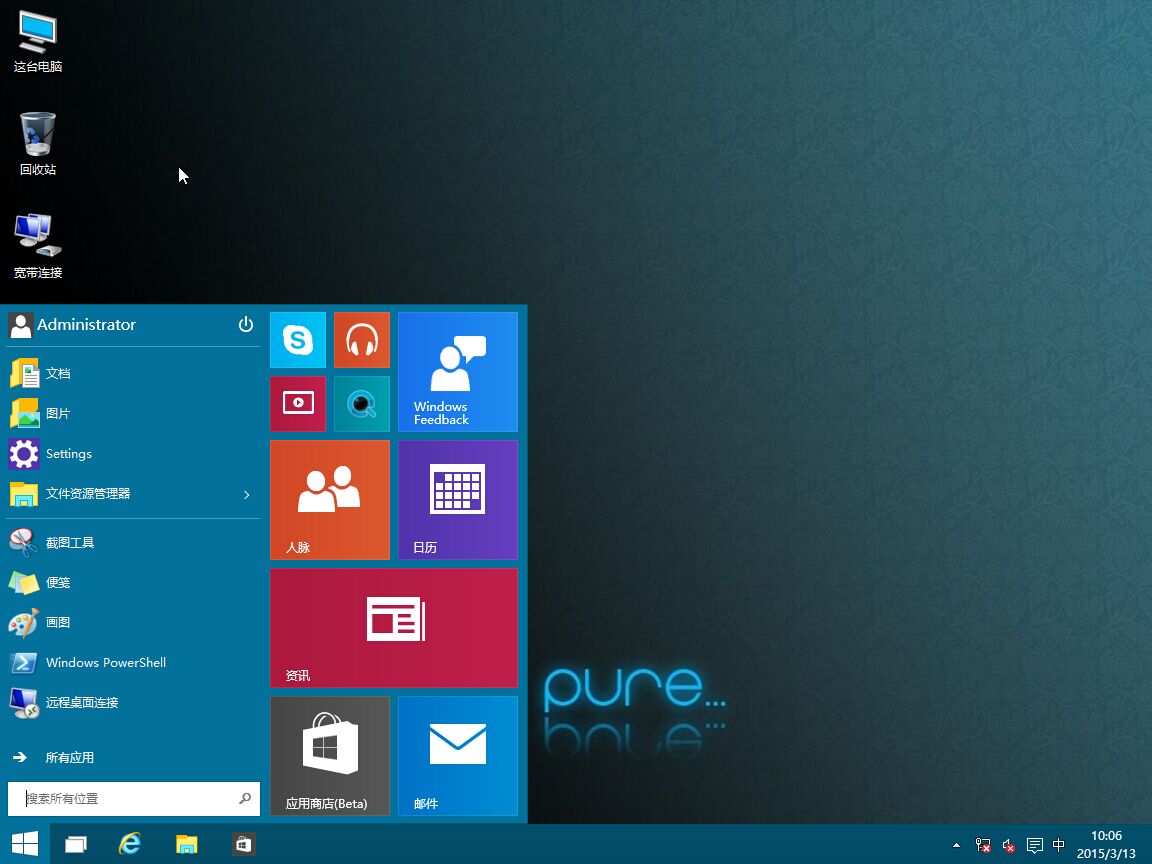Image resolution: width=1152 pixels, height=864 pixels.
Task: Switch the 中 input method indicator
Action: (x=1059, y=845)
